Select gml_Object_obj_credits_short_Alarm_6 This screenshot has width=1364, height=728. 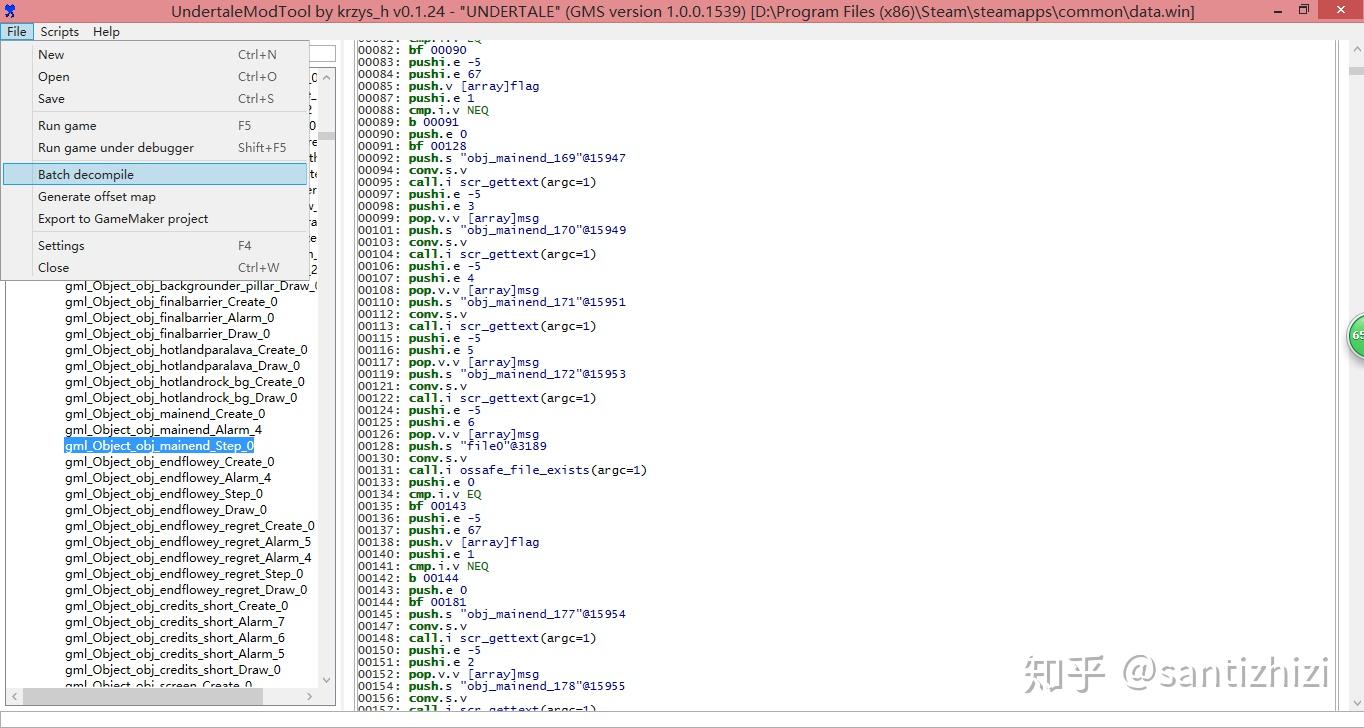pyautogui.click(x=175, y=638)
